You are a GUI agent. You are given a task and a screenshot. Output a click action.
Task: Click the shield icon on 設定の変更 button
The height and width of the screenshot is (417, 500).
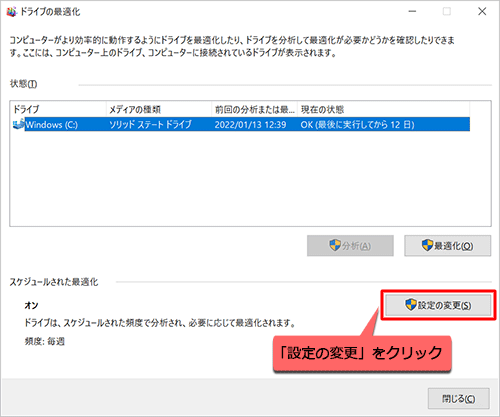point(411,304)
